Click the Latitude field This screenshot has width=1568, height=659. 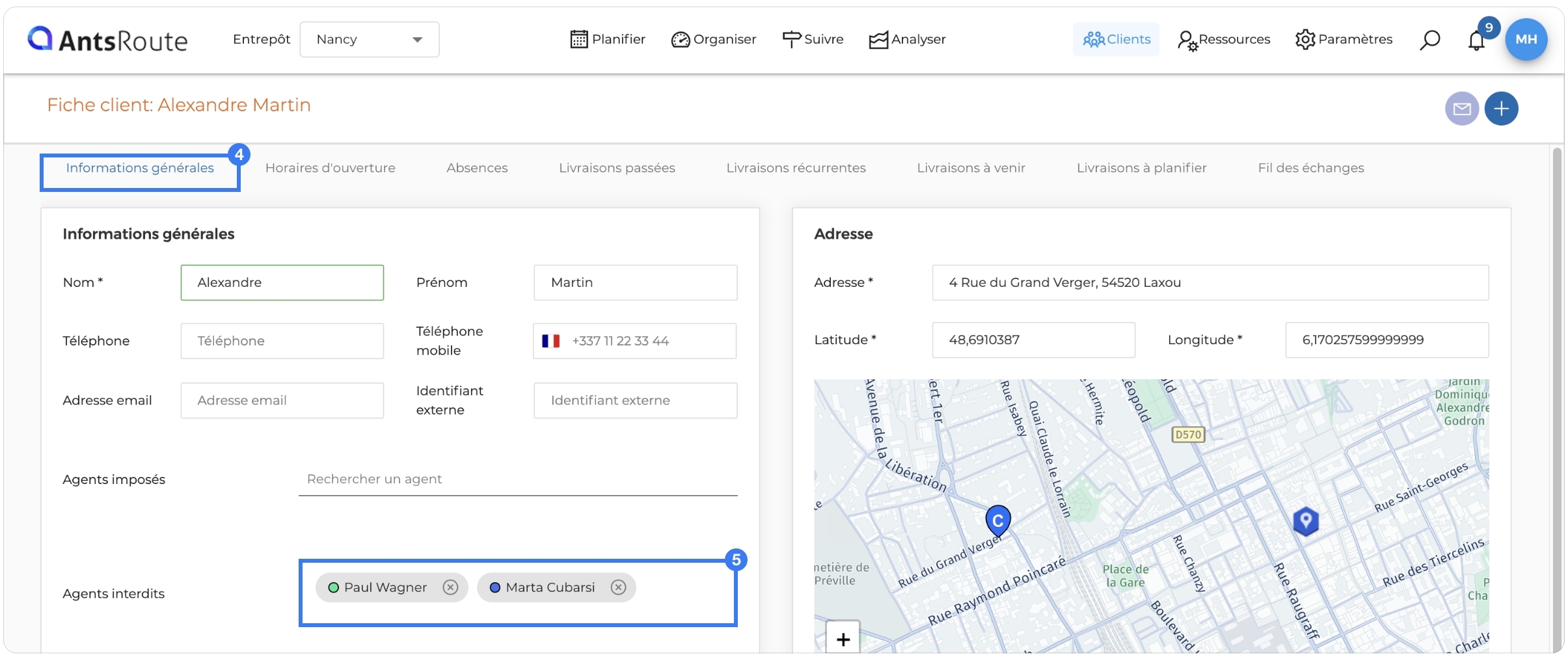coord(1033,340)
